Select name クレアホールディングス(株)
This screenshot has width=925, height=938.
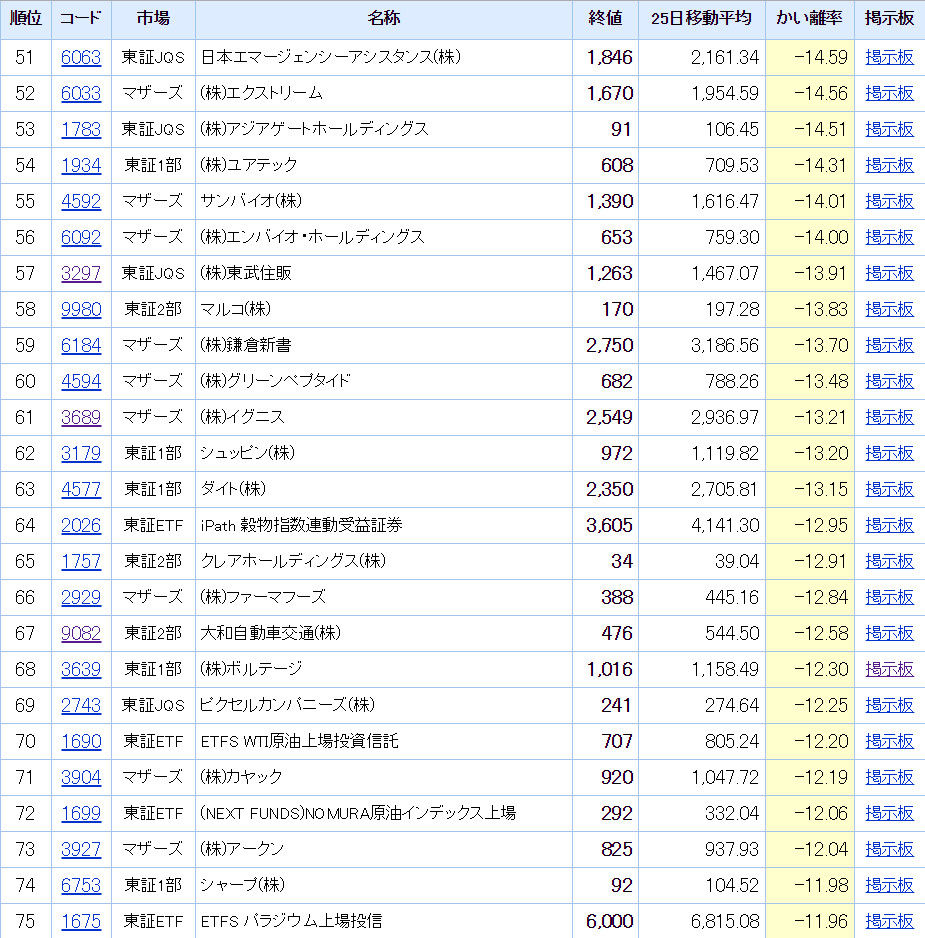pos(293,561)
